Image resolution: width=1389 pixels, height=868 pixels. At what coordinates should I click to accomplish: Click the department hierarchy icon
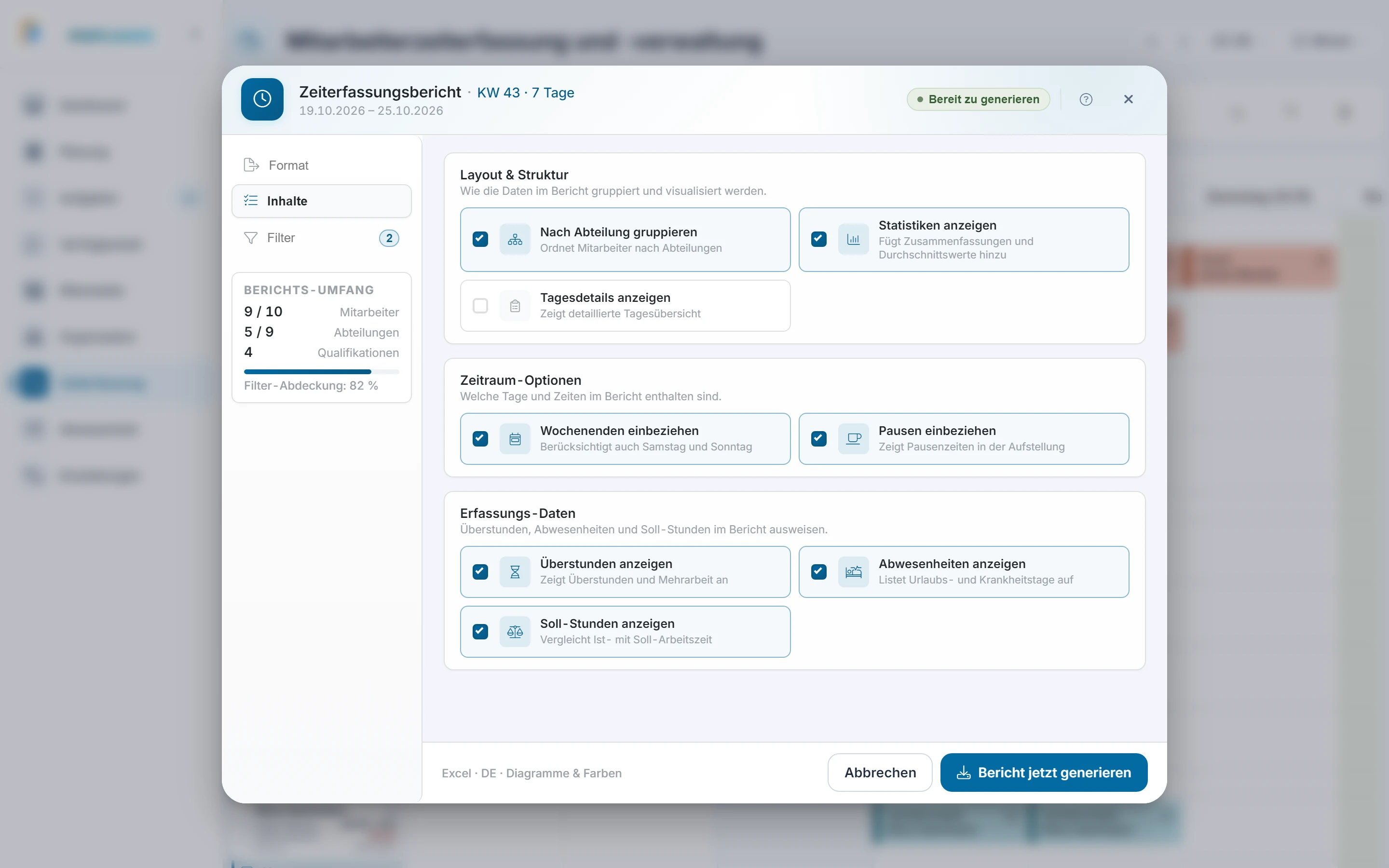(515, 239)
